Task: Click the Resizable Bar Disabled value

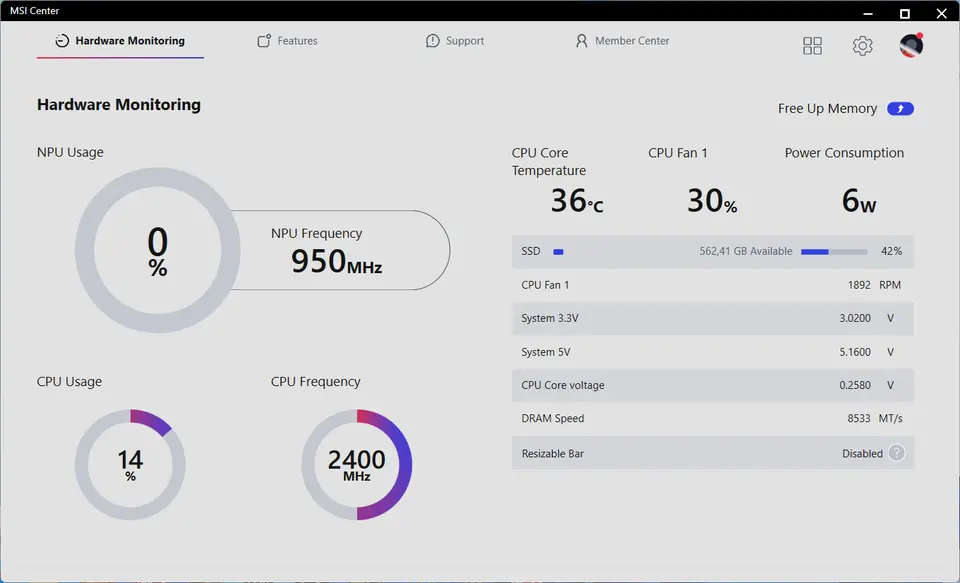Action: click(x=862, y=454)
